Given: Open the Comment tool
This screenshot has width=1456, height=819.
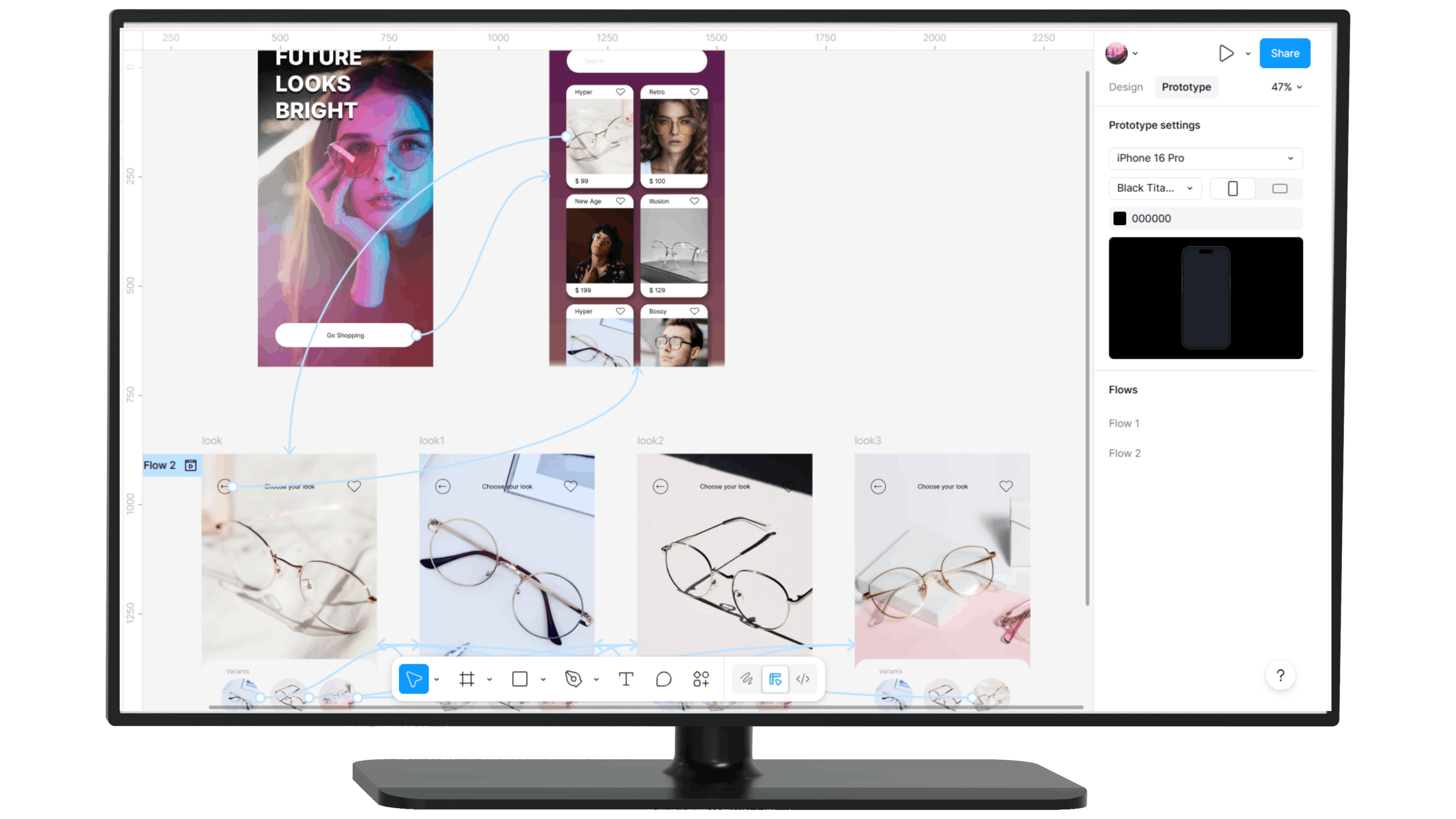Looking at the screenshot, I should pos(663,679).
